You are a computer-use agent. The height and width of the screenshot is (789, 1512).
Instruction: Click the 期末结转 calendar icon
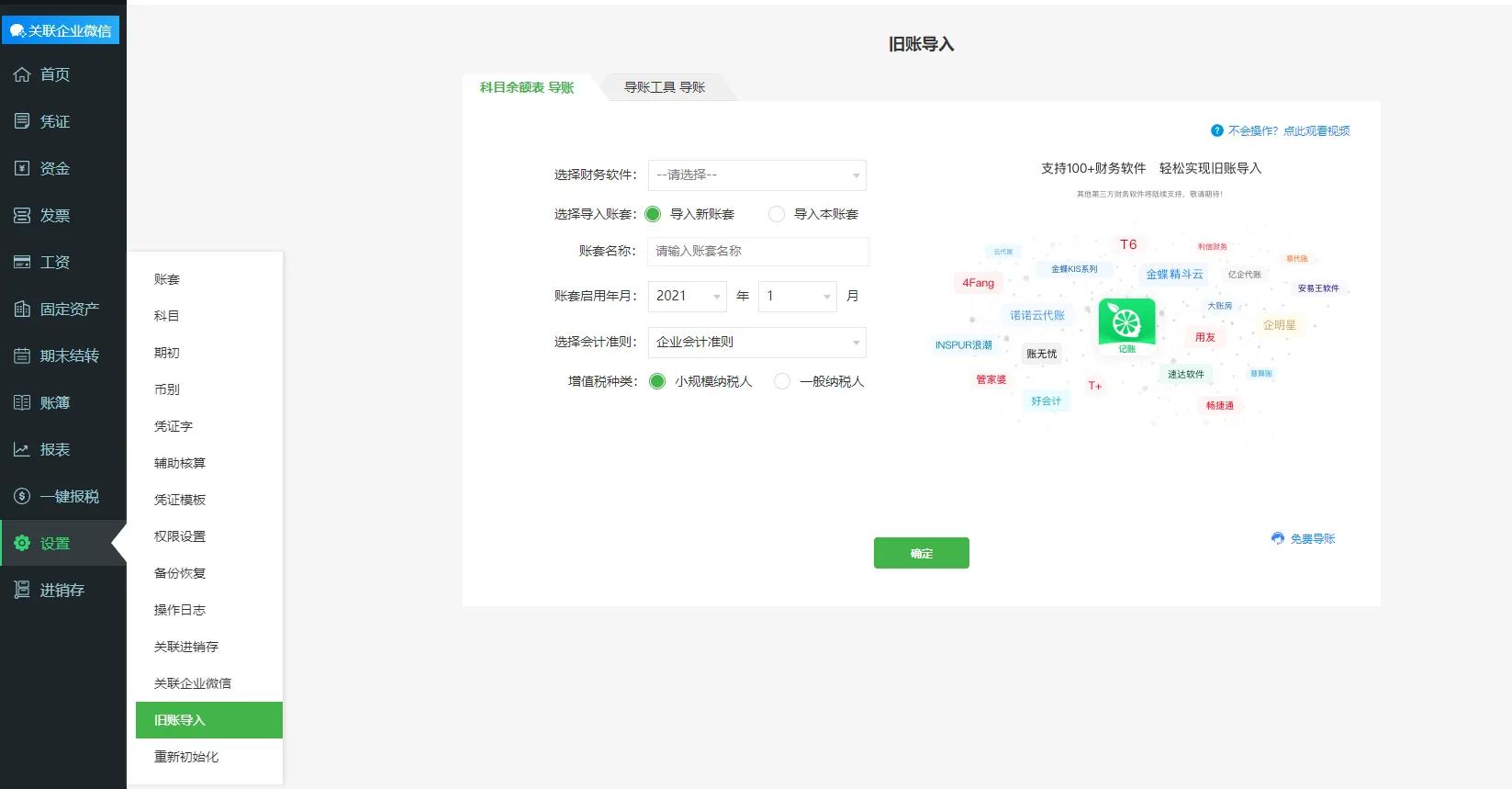point(22,355)
